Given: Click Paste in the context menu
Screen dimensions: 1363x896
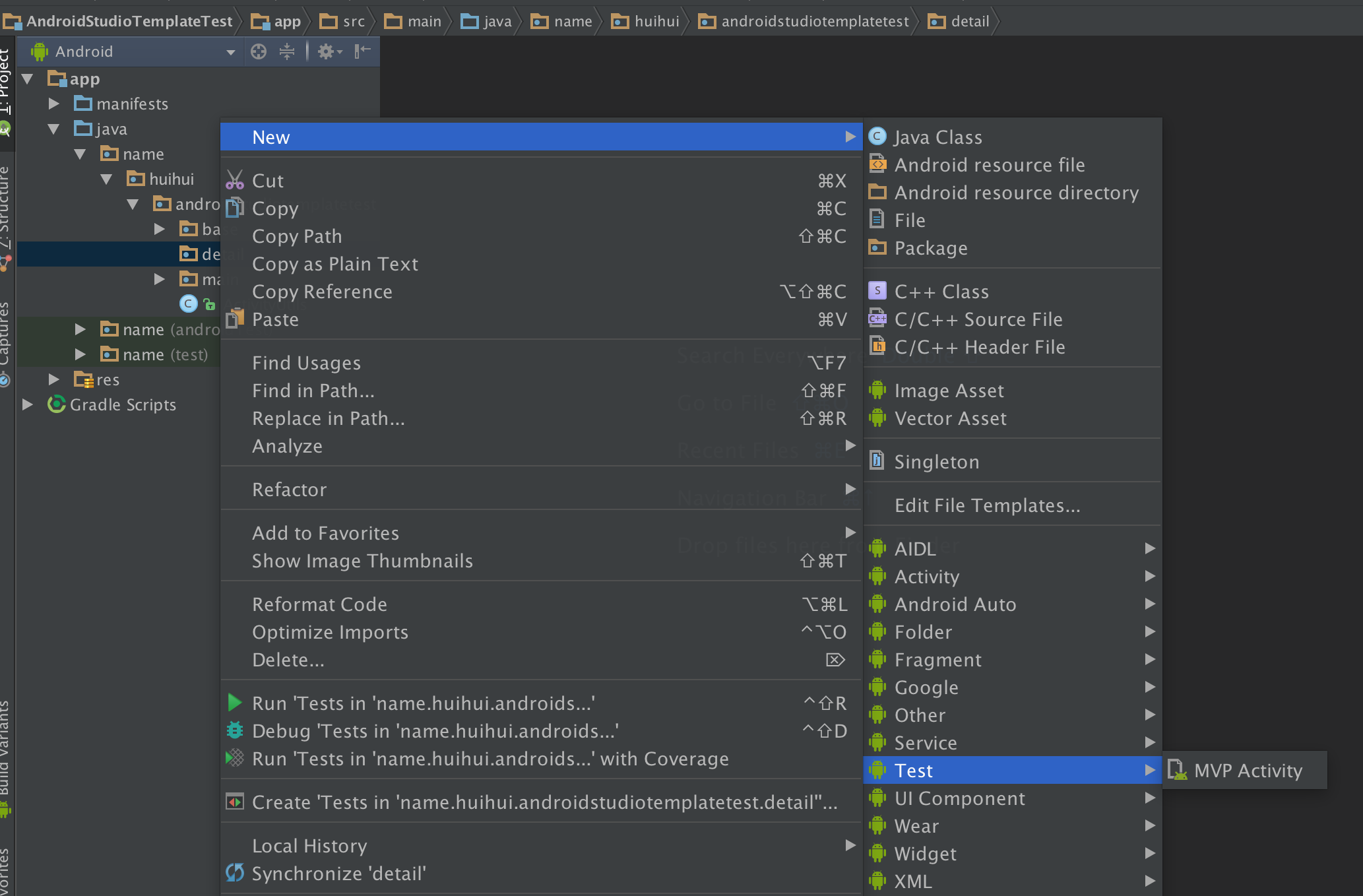Looking at the screenshot, I should click(541, 319).
